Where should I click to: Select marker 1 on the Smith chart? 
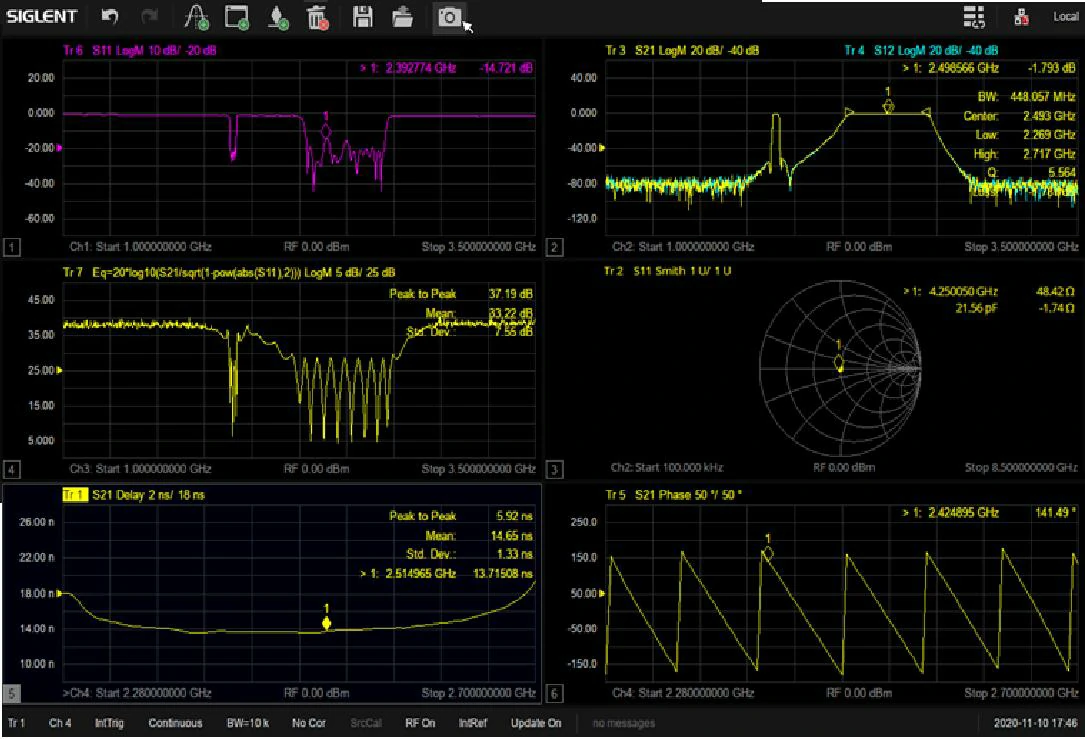[839, 362]
